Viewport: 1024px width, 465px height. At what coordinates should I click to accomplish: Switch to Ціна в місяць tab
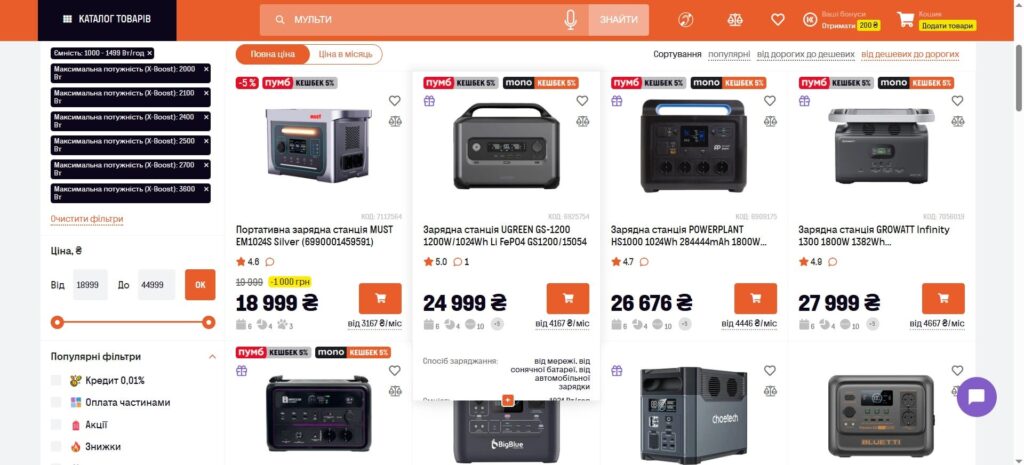[x=345, y=54]
